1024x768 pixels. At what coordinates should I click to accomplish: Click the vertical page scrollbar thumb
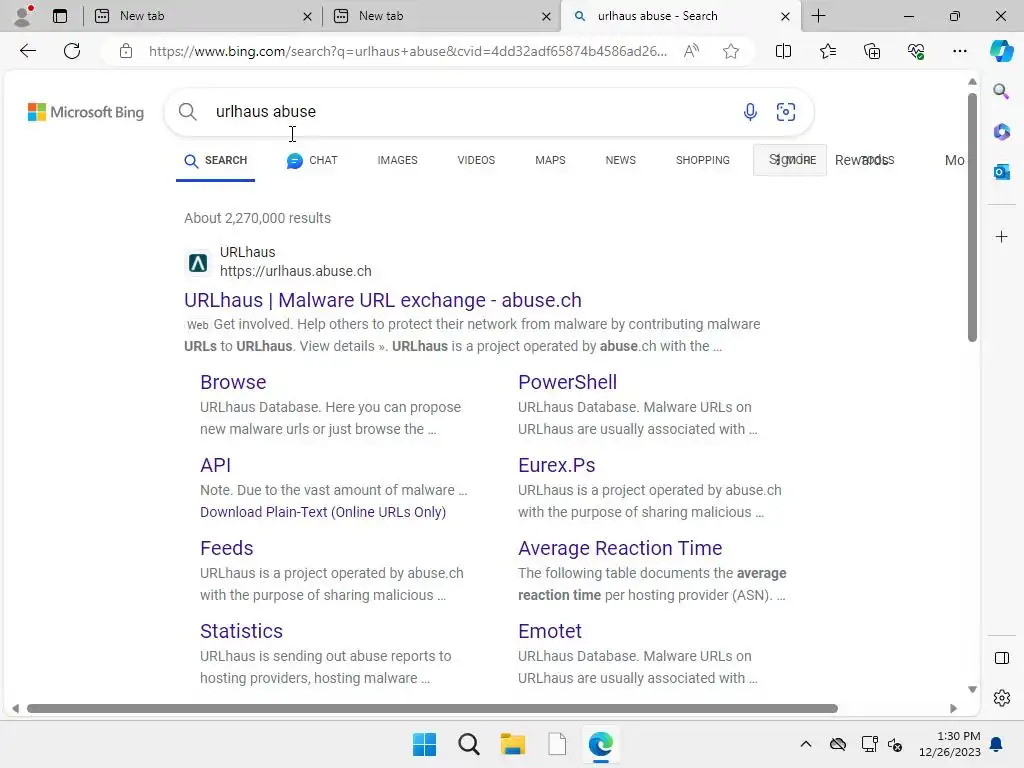coord(972,217)
